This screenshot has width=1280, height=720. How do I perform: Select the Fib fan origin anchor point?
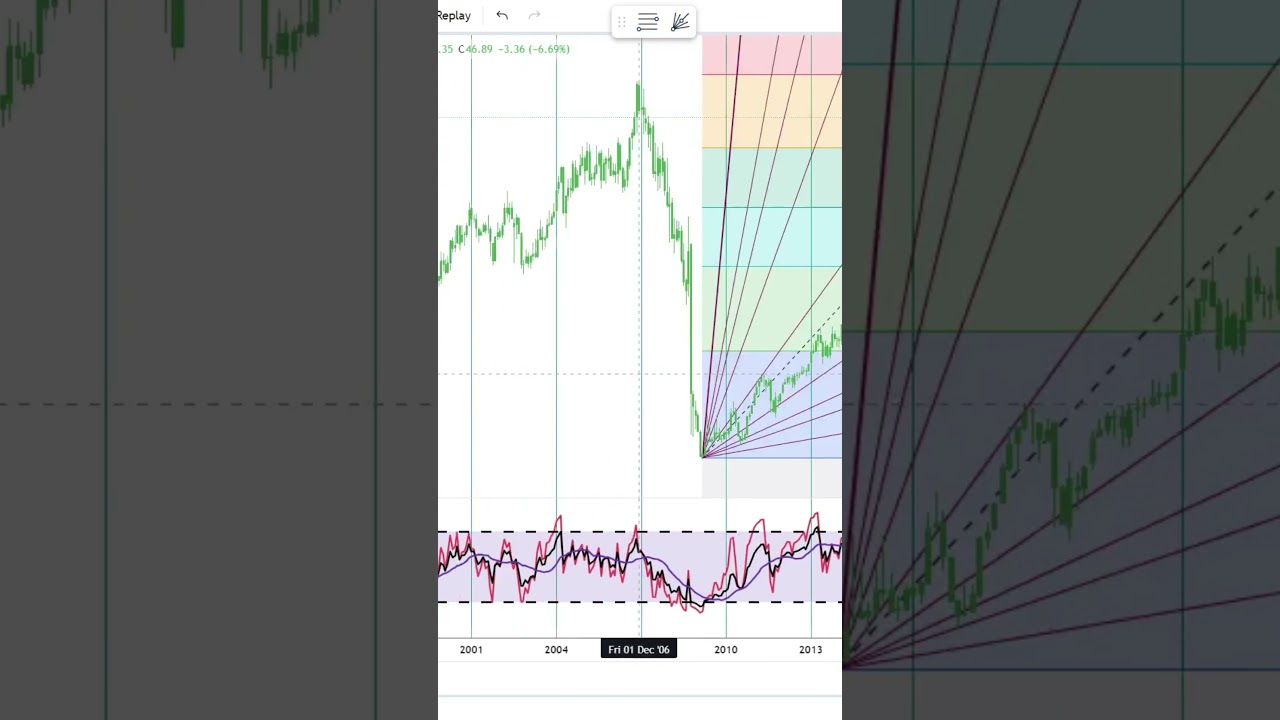click(x=703, y=458)
